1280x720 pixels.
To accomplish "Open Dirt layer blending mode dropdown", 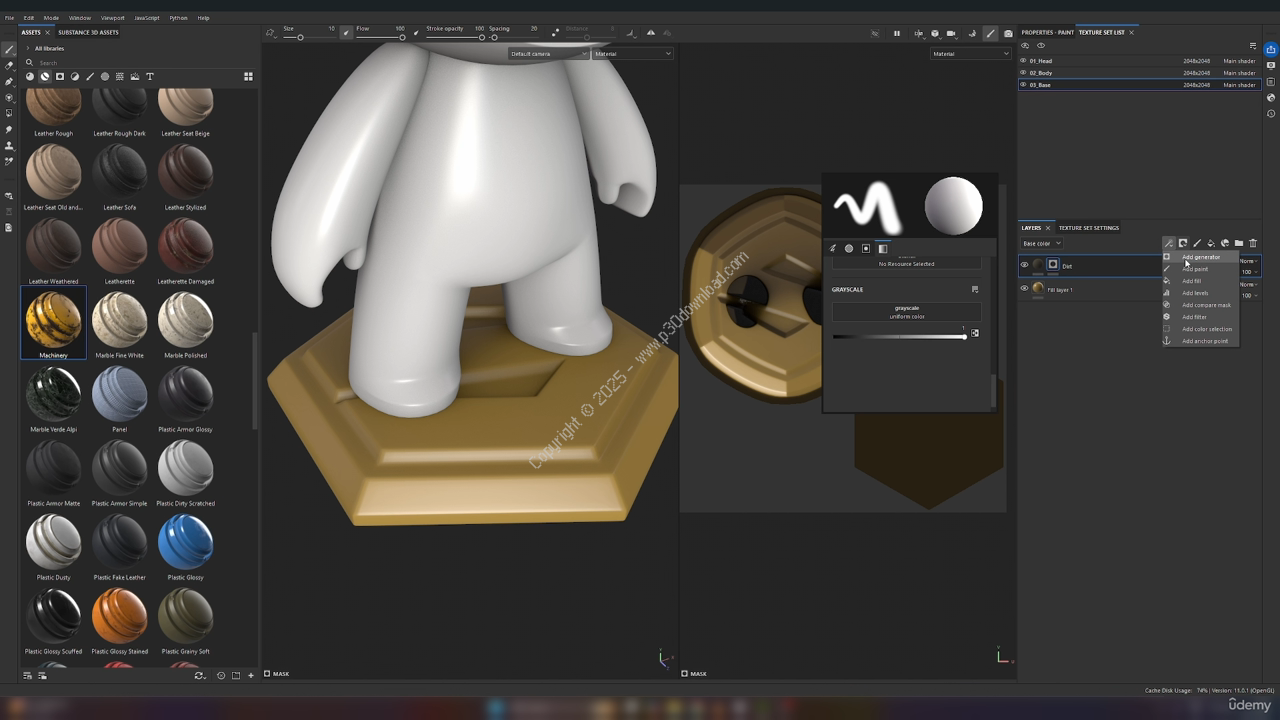I will click(1250, 261).
